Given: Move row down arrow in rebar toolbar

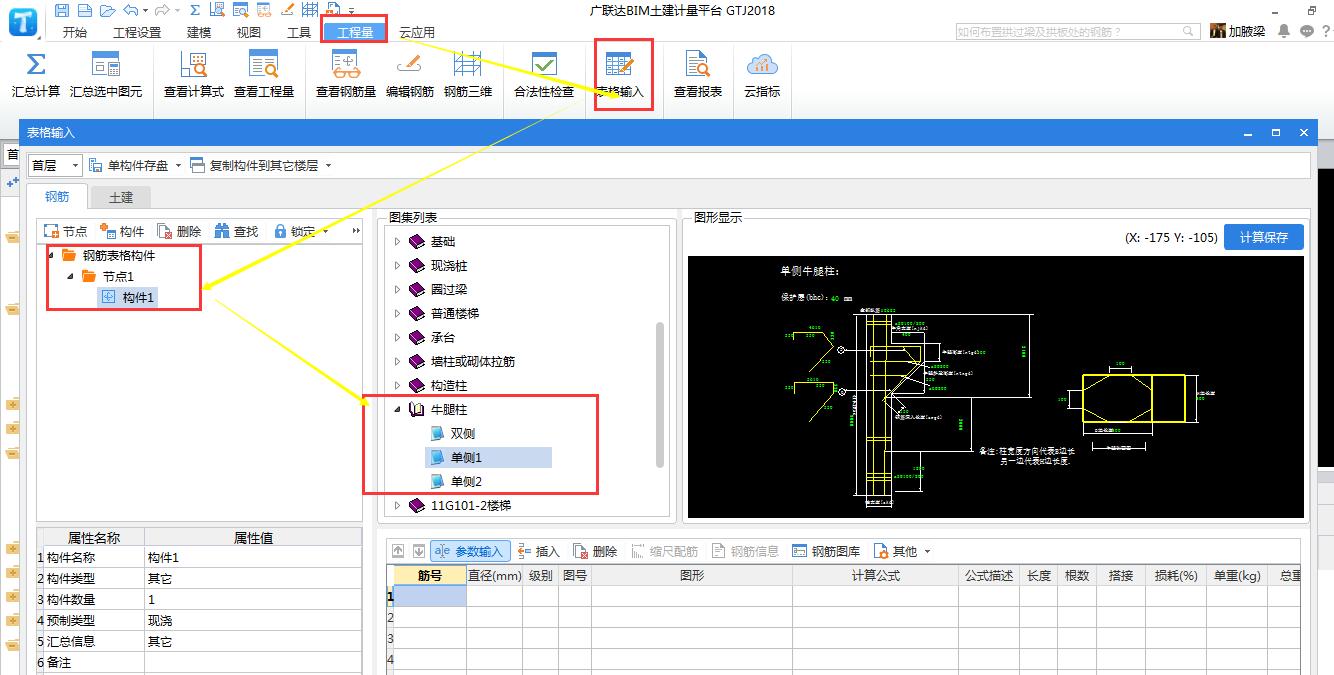Looking at the screenshot, I should (x=418, y=551).
